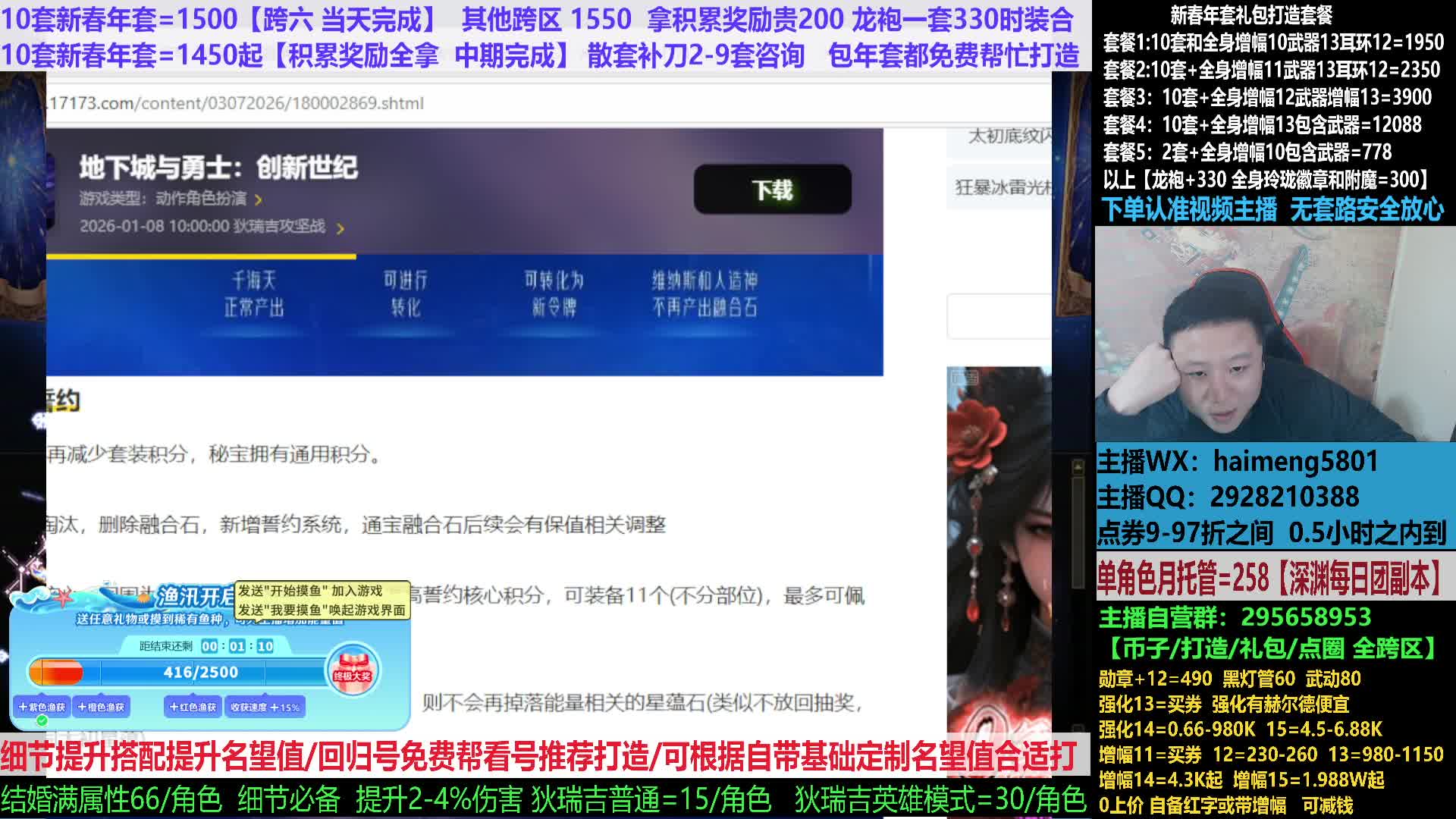The width and height of the screenshot is (1456, 819).
Task: Click the 终极大奖 gift box icon
Action: (x=352, y=670)
